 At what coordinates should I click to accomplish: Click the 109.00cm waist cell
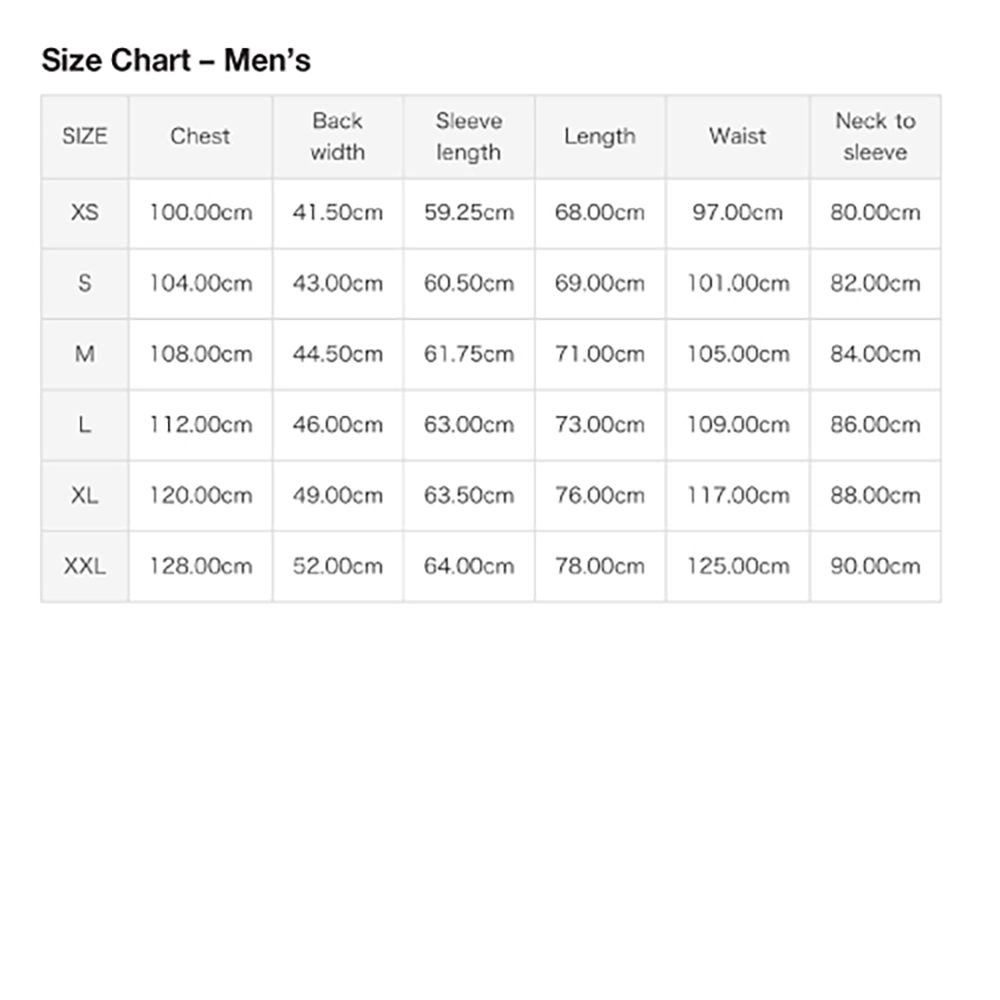[738, 425]
